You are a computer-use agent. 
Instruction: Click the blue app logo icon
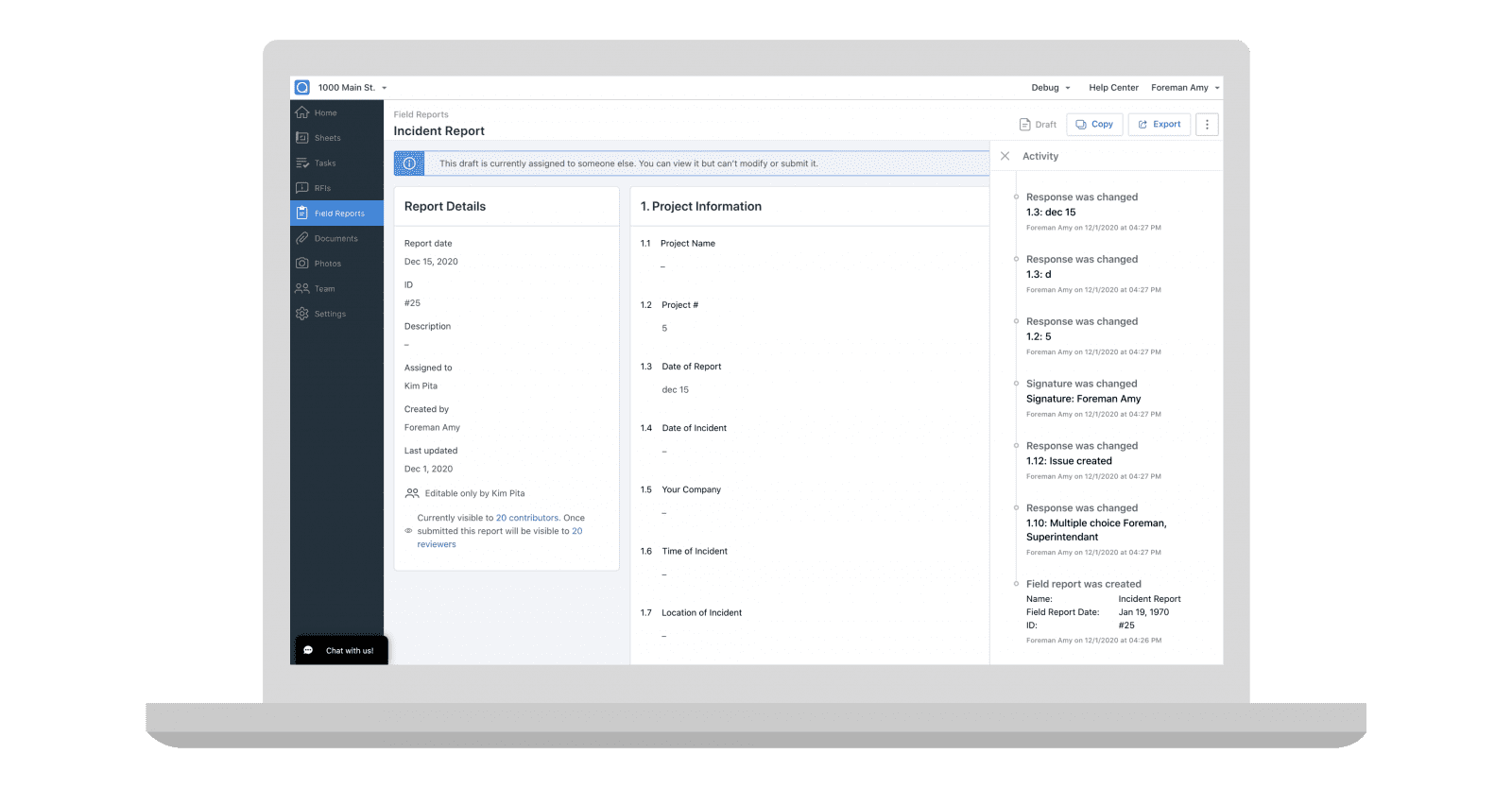click(x=302, y=88)
